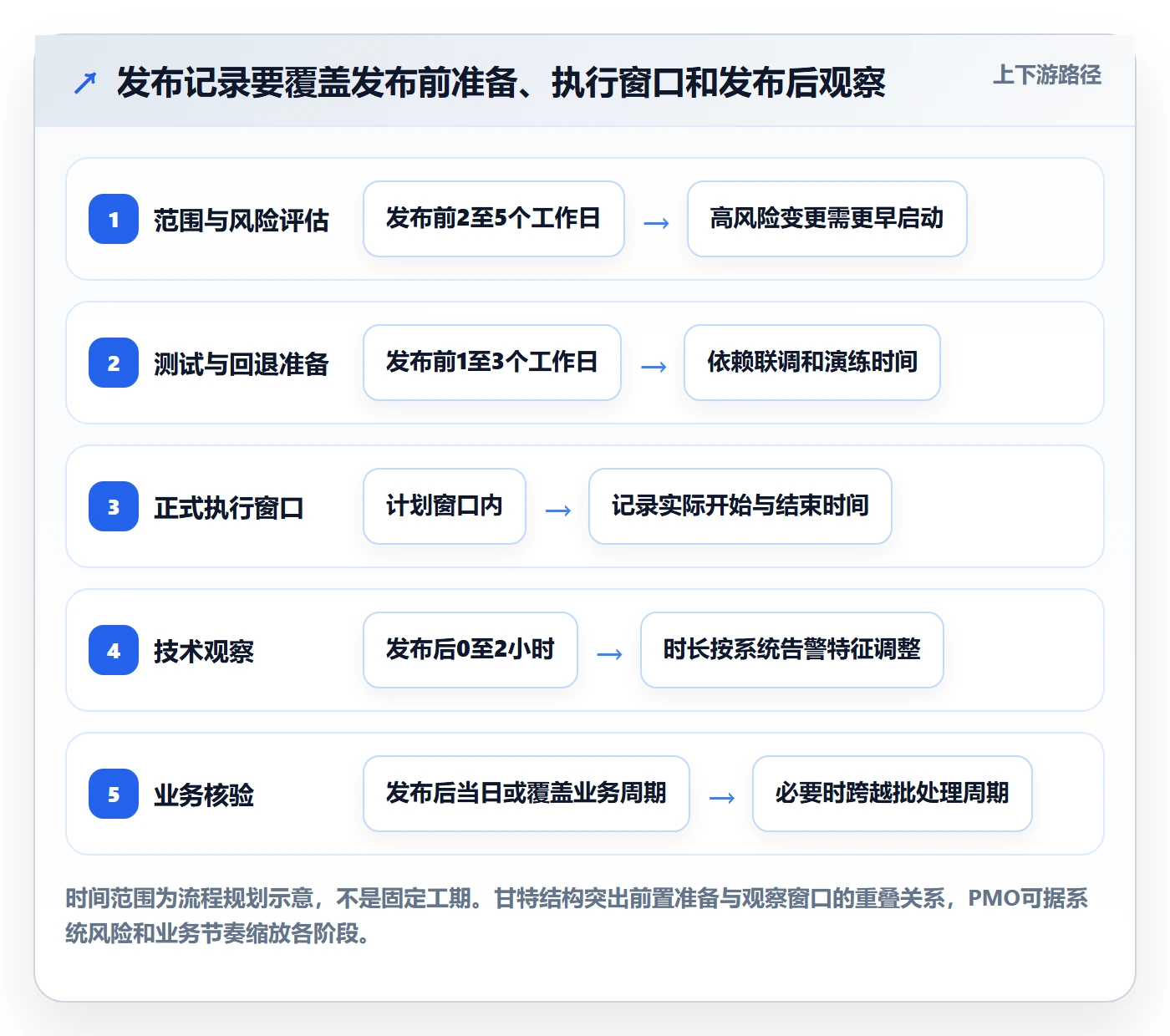Click the 时长按系统告警特征调整 box
This screenshot has width=1170, height=1036.
tap(792, 650)
